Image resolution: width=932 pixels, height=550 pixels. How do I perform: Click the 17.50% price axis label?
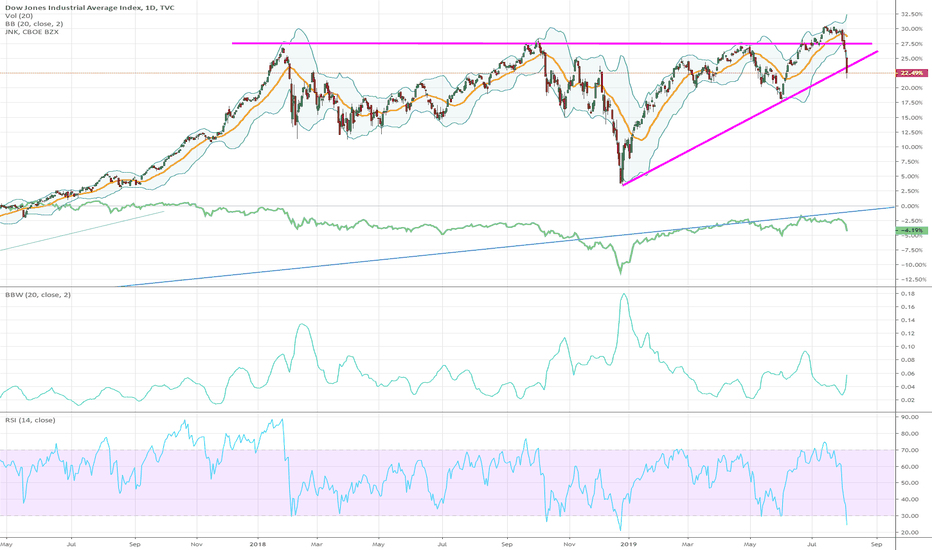(x=912, y=102)
